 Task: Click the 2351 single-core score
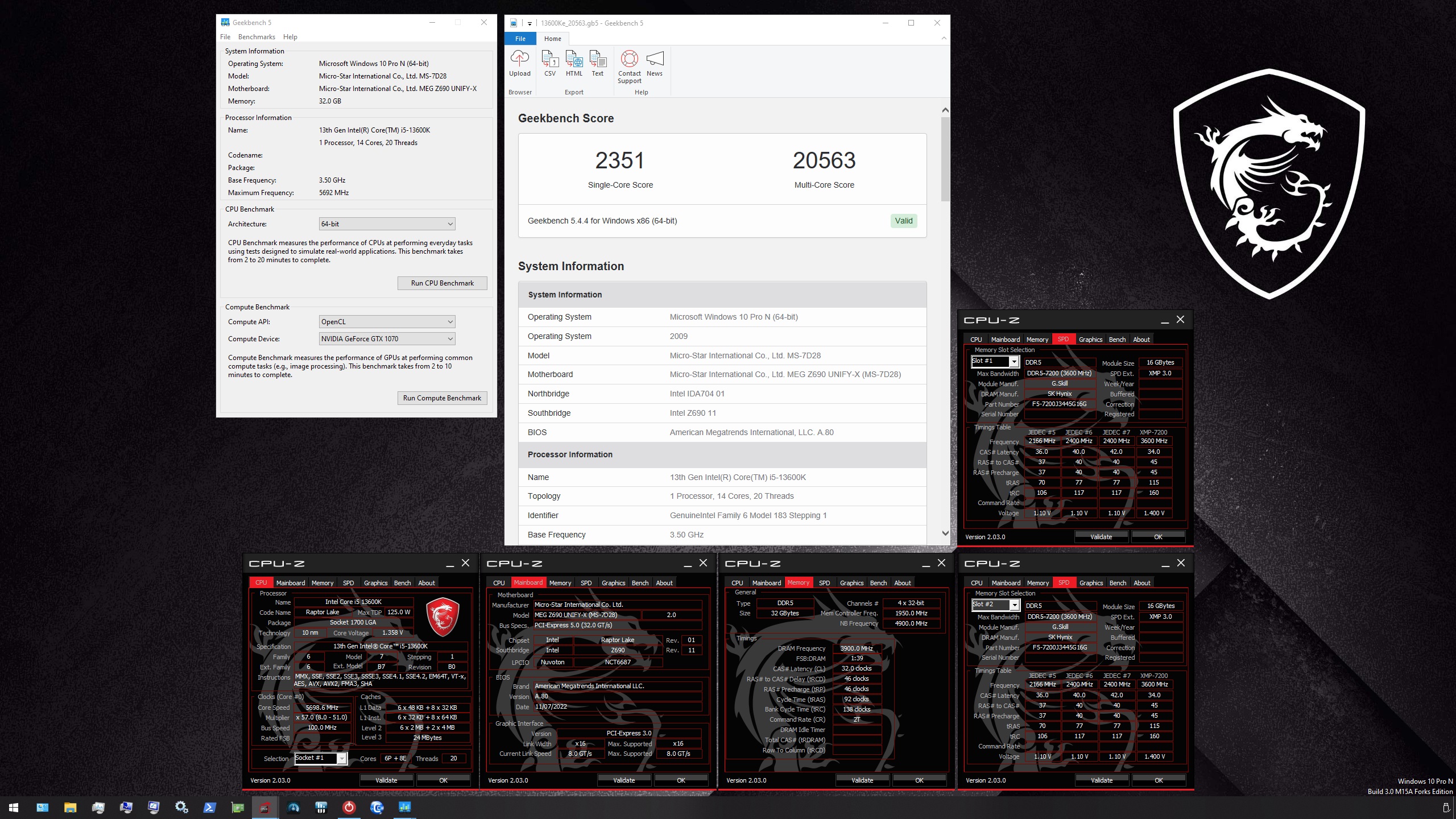pyautogui.click(x=619, y=160)
